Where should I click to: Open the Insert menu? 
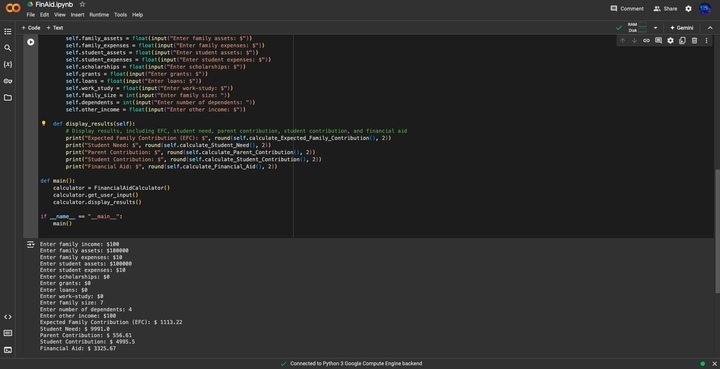click(77, 15)
